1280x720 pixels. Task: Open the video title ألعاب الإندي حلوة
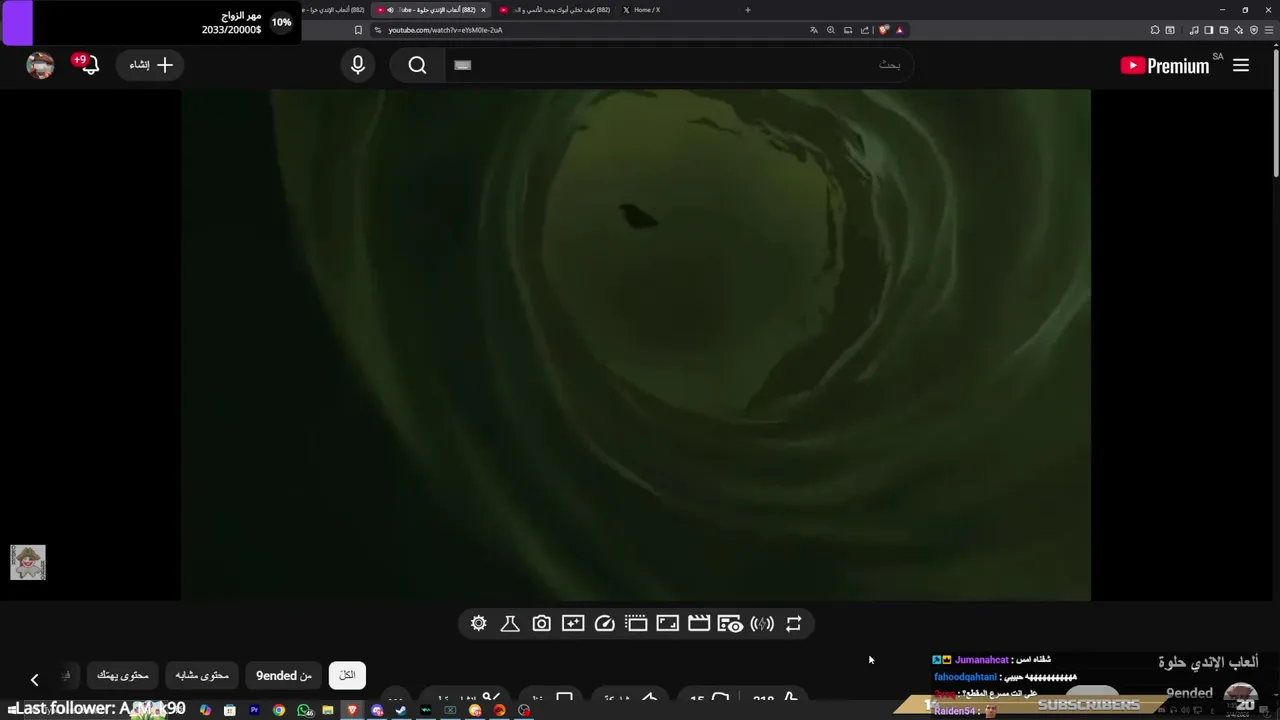click(x=1208, y=662)
